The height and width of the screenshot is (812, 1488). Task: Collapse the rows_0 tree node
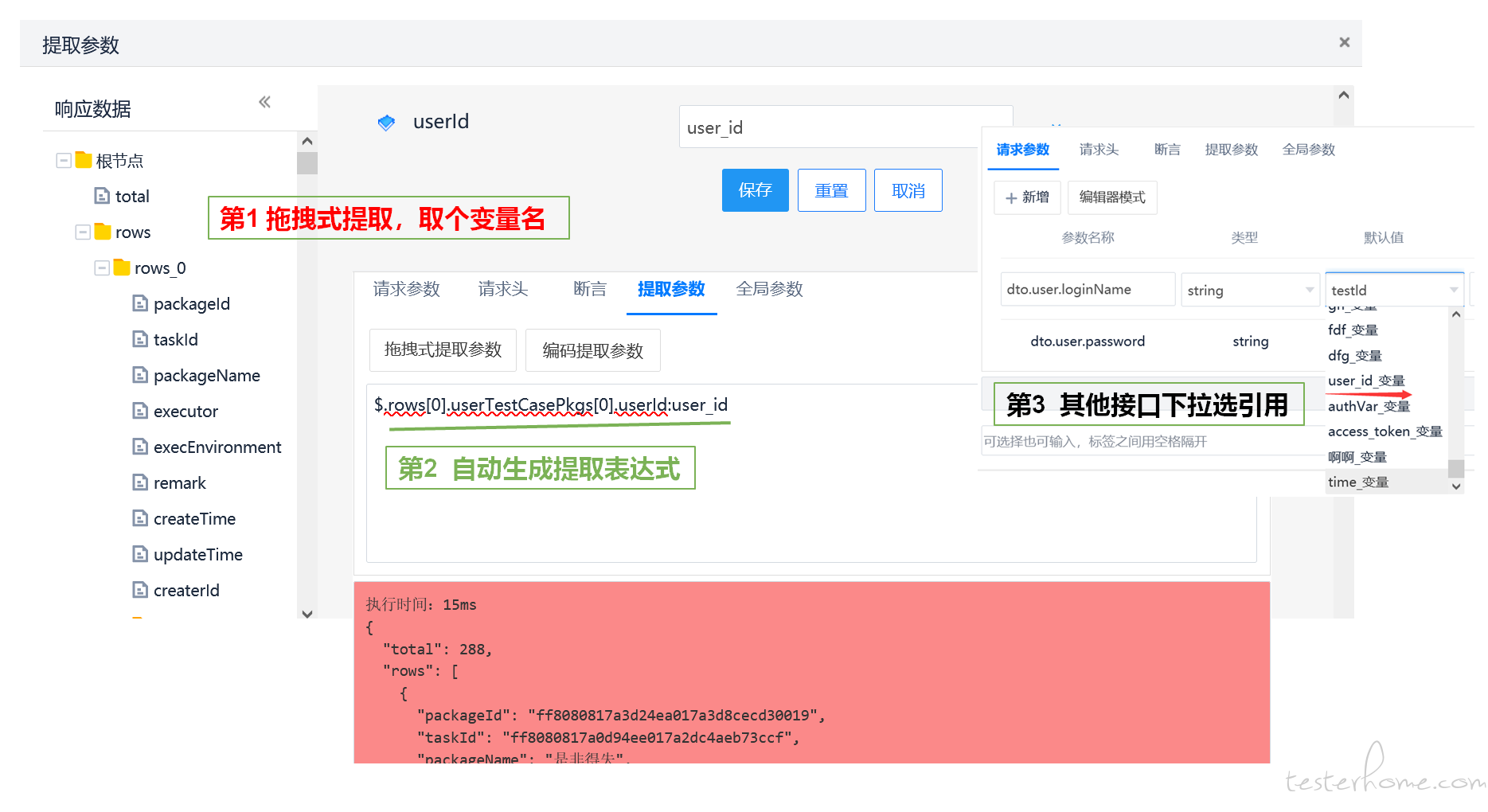(x=102, y=268)
